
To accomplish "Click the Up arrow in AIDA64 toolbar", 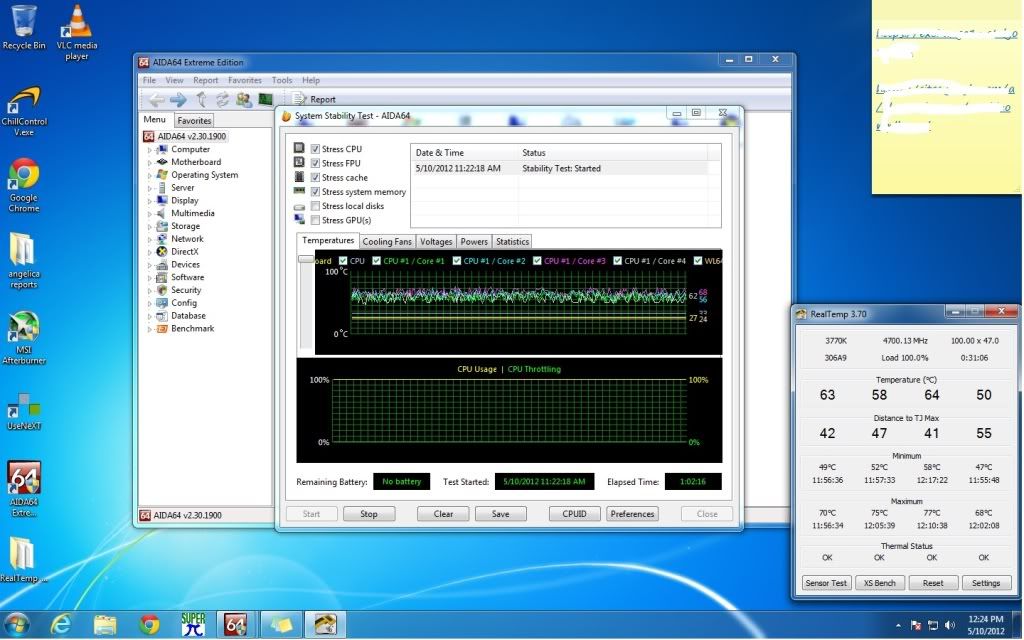I will click(x=202, y=99).
